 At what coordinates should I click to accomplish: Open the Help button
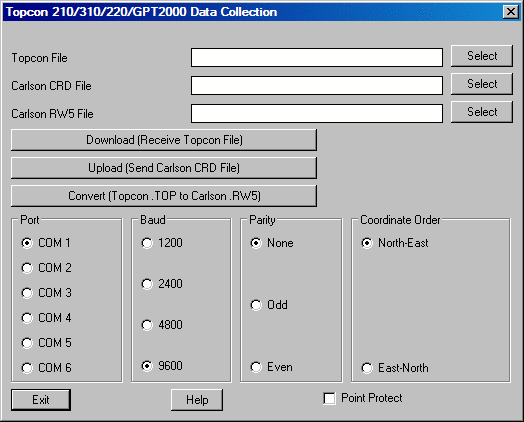tap(197, 400)
